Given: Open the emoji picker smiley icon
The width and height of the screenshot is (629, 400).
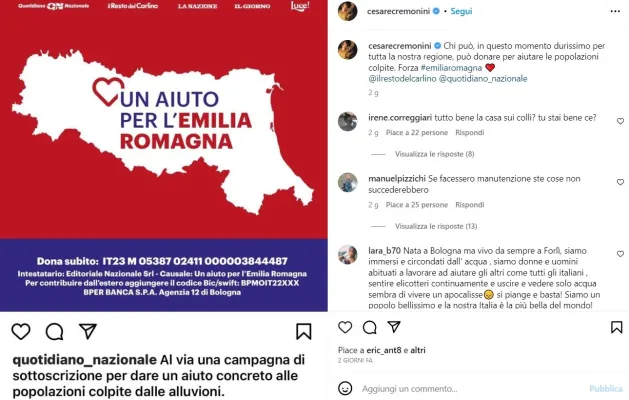Looking at the screenshot, I should [345, 388].
